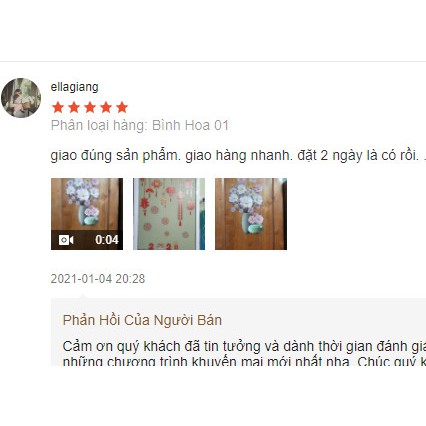Click the video camera icon on thumbnail
This screenshot has height=426, width=426.
[66, 240]
